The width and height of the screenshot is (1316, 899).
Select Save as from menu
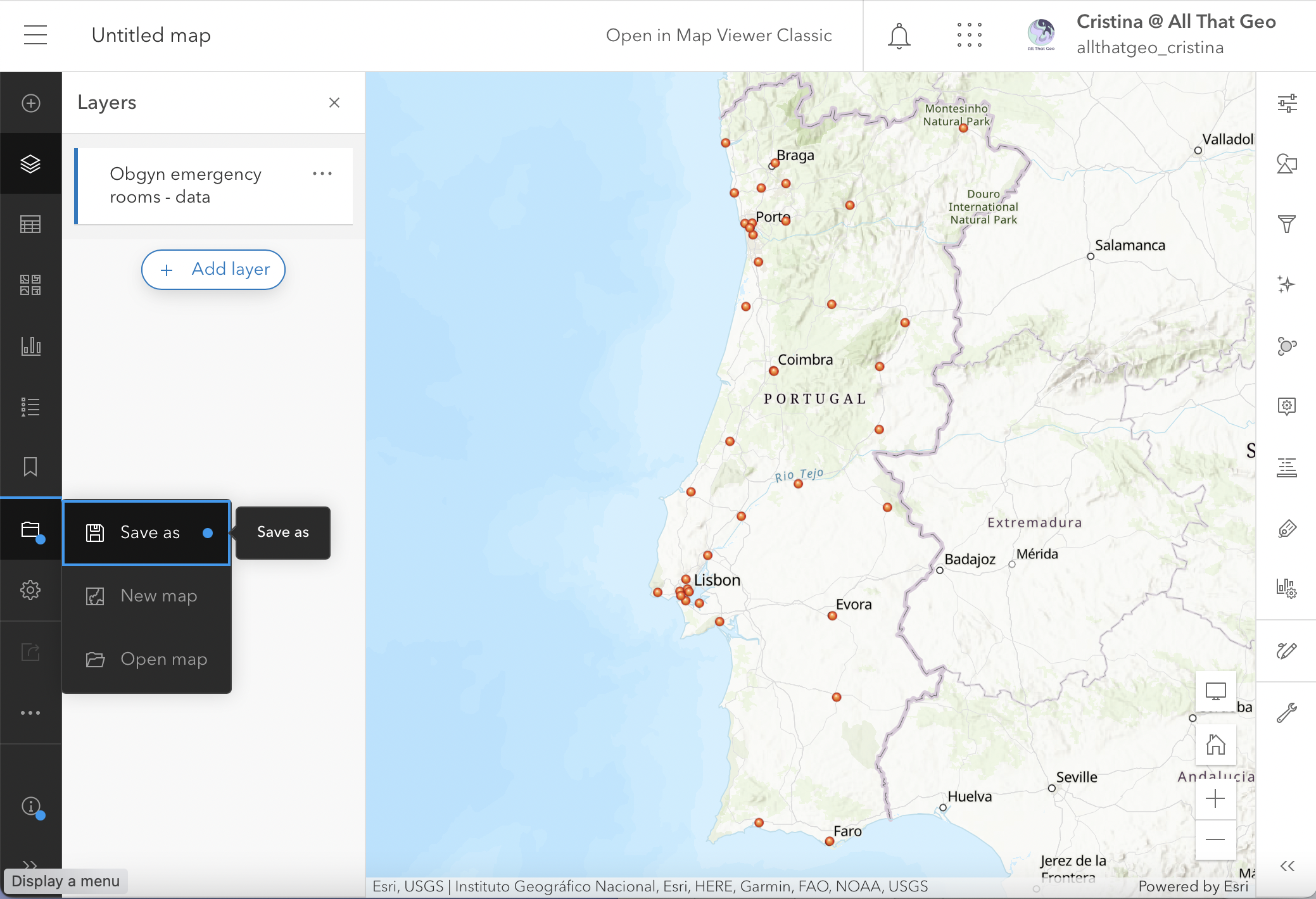coord(148,532)
